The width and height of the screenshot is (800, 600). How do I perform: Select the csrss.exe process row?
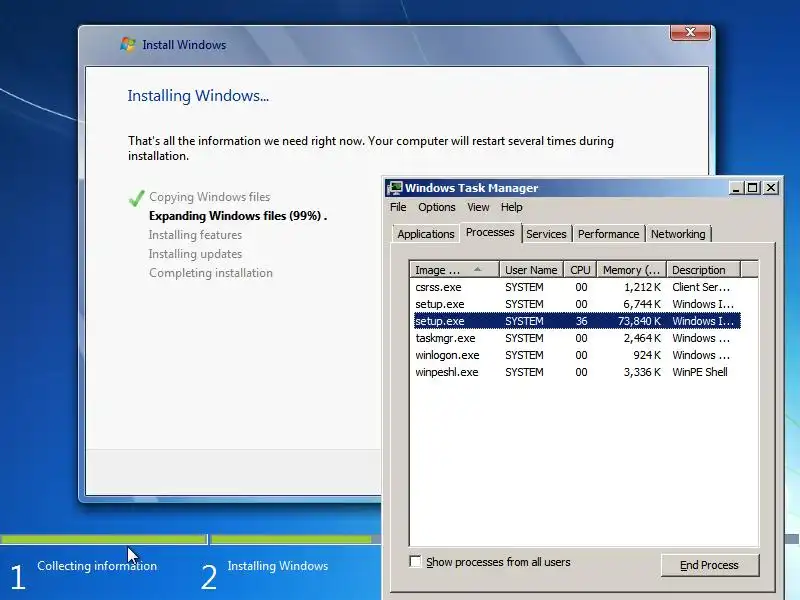click(x=577, y=287)
